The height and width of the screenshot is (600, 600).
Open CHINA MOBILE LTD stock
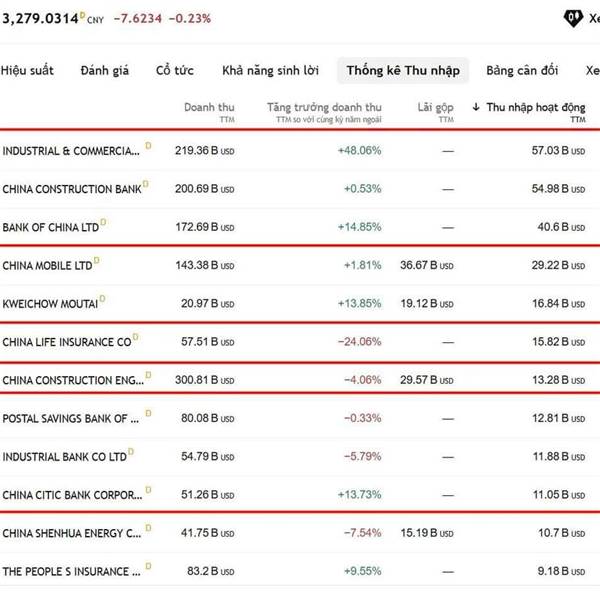coord(47,266)
